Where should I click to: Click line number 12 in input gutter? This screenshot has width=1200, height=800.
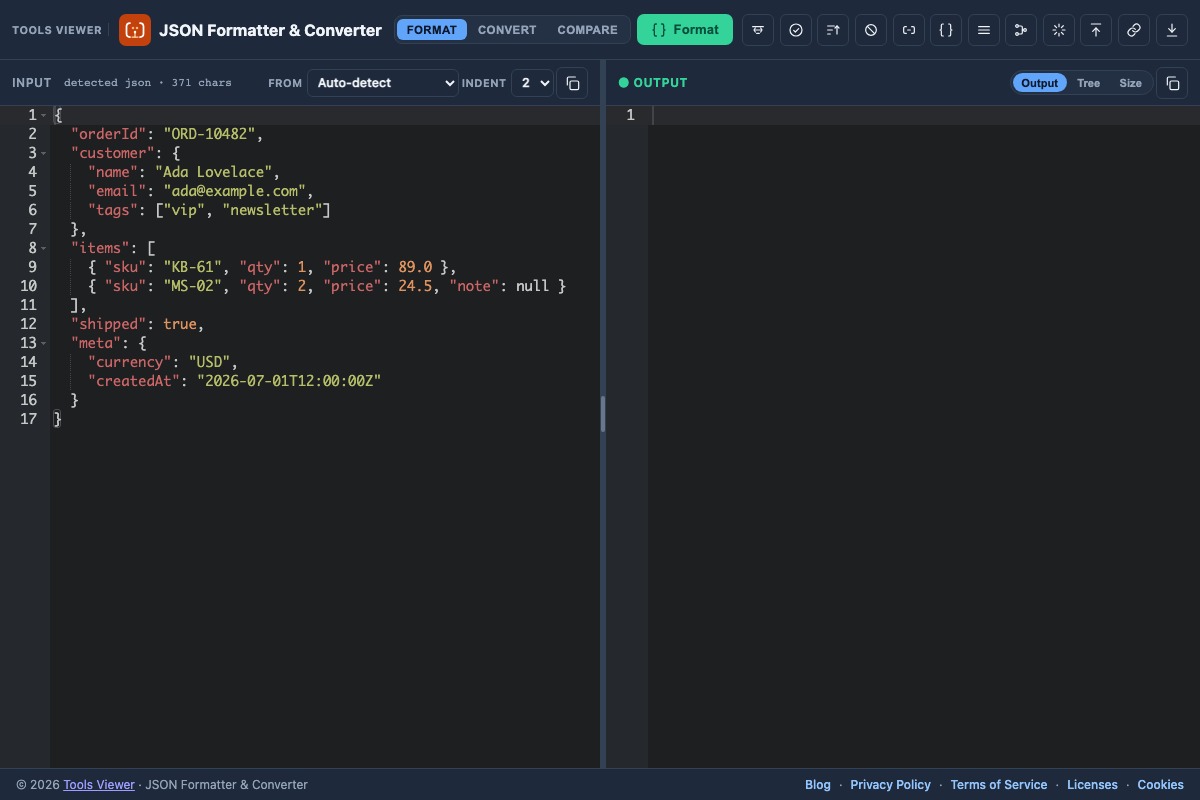[x=28, y=324]
